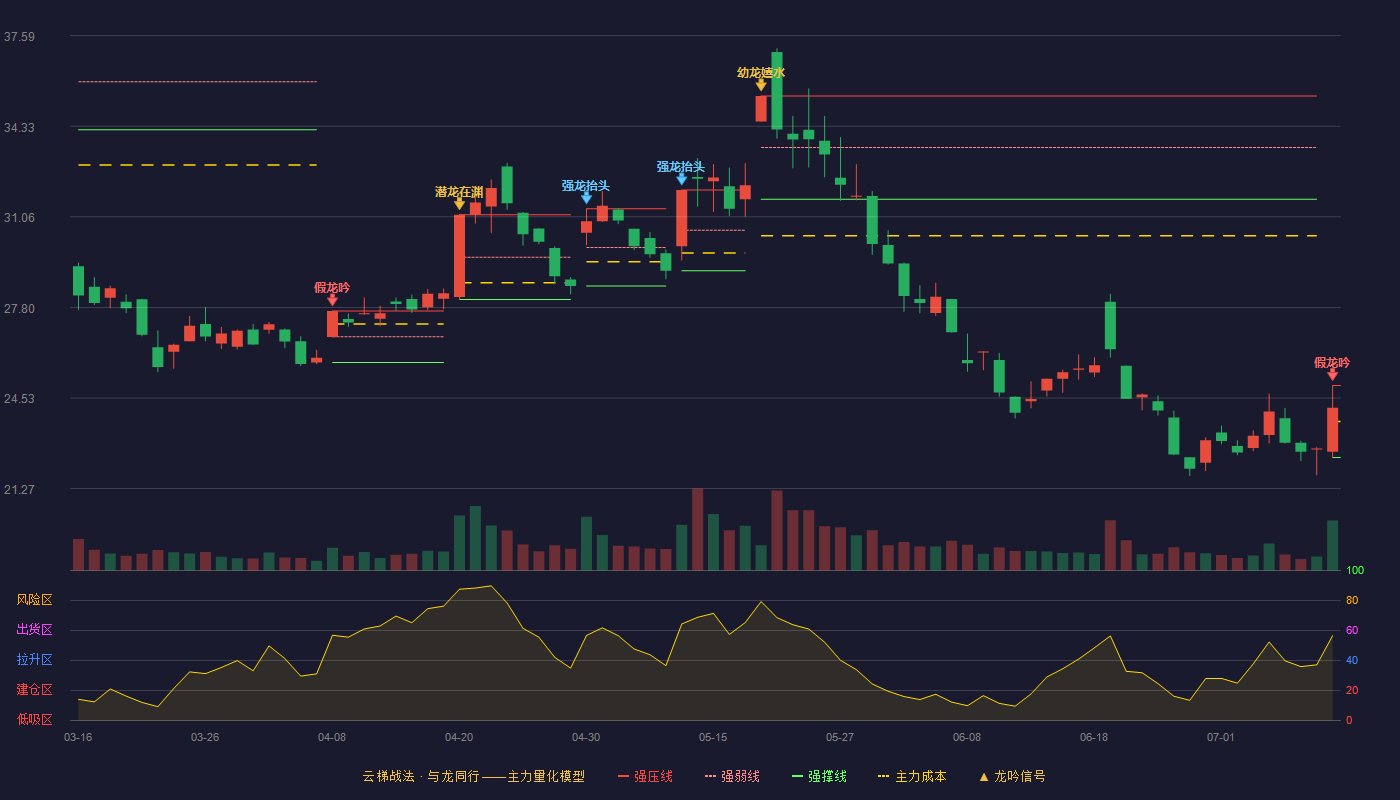Click the 幼龙遽水 signal arrow marker
Image resolution: width=1400 pixels, height=800 pixels.
point(761,85)
